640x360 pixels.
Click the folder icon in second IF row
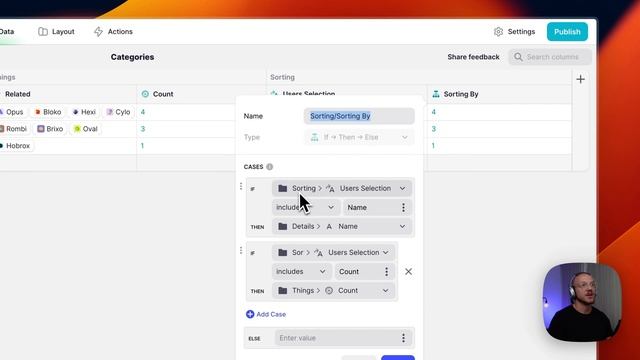(282, 252)
